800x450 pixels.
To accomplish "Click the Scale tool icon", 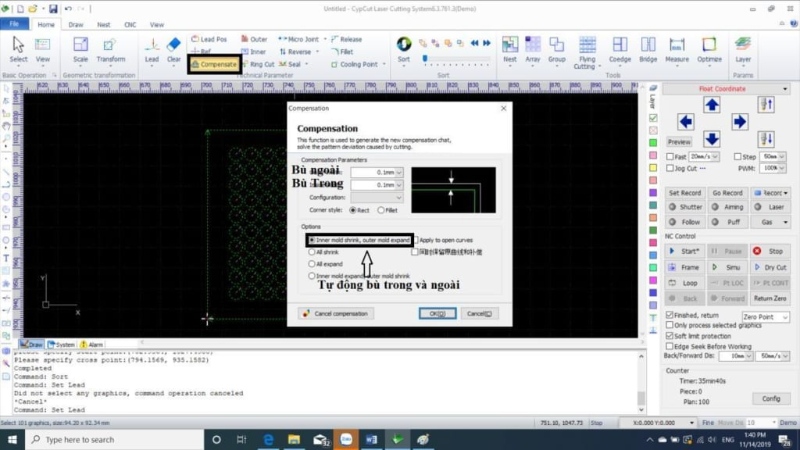I will (x=81, y=49).
